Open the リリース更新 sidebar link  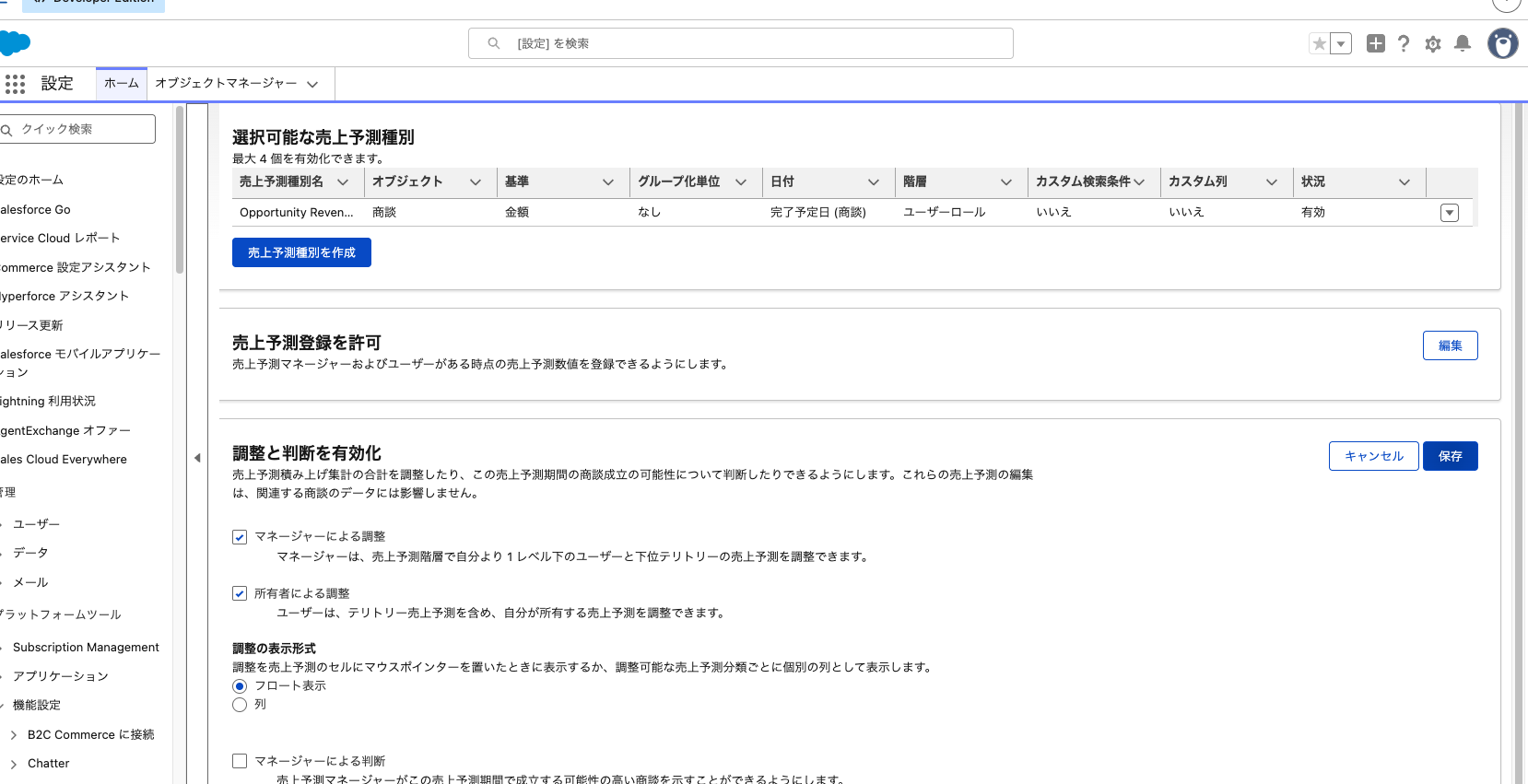(x=32, y=325)
